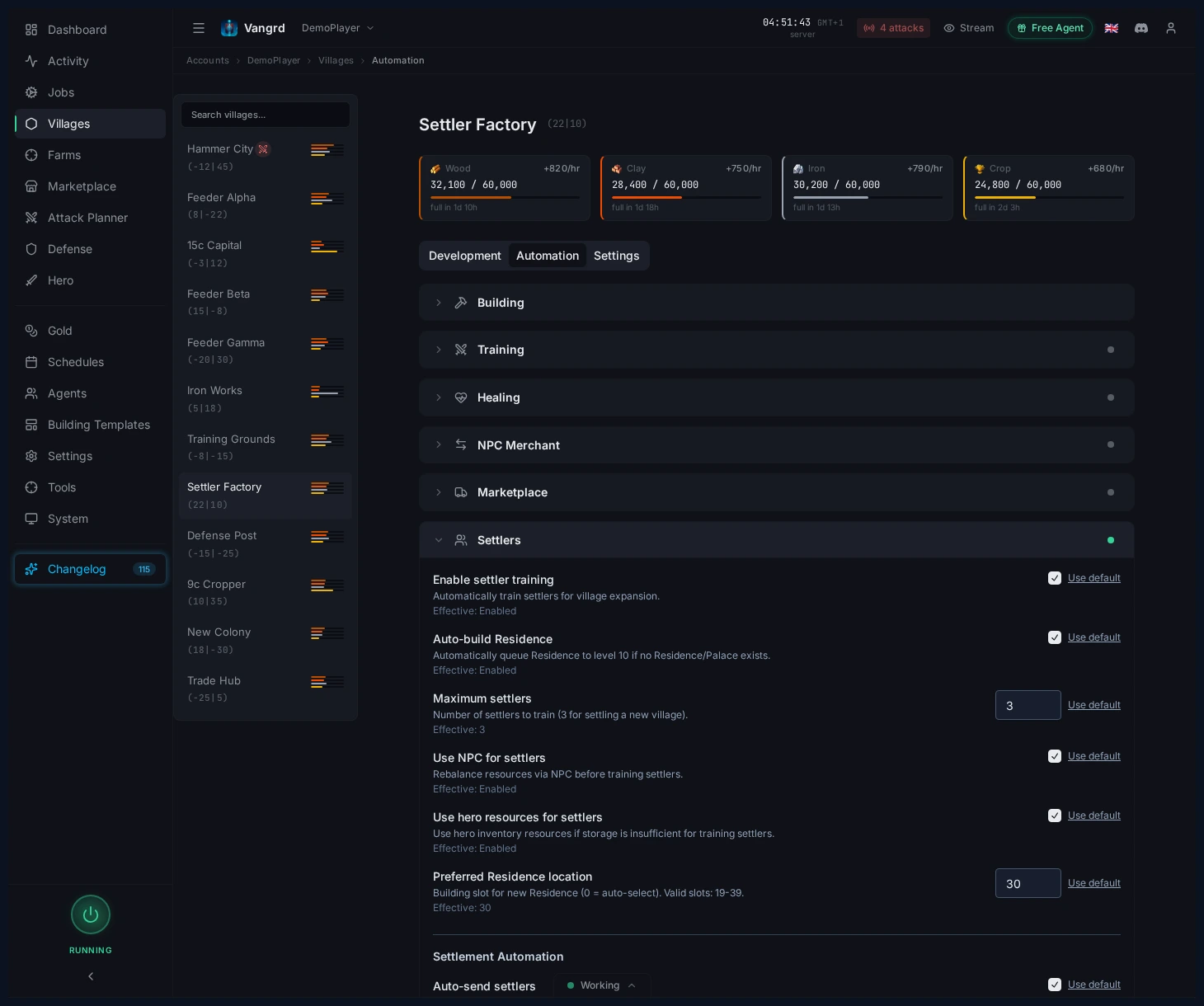Open the Settings tab for Settler Factory
Screen dimensions: 1204x1006
coord(617,256)
